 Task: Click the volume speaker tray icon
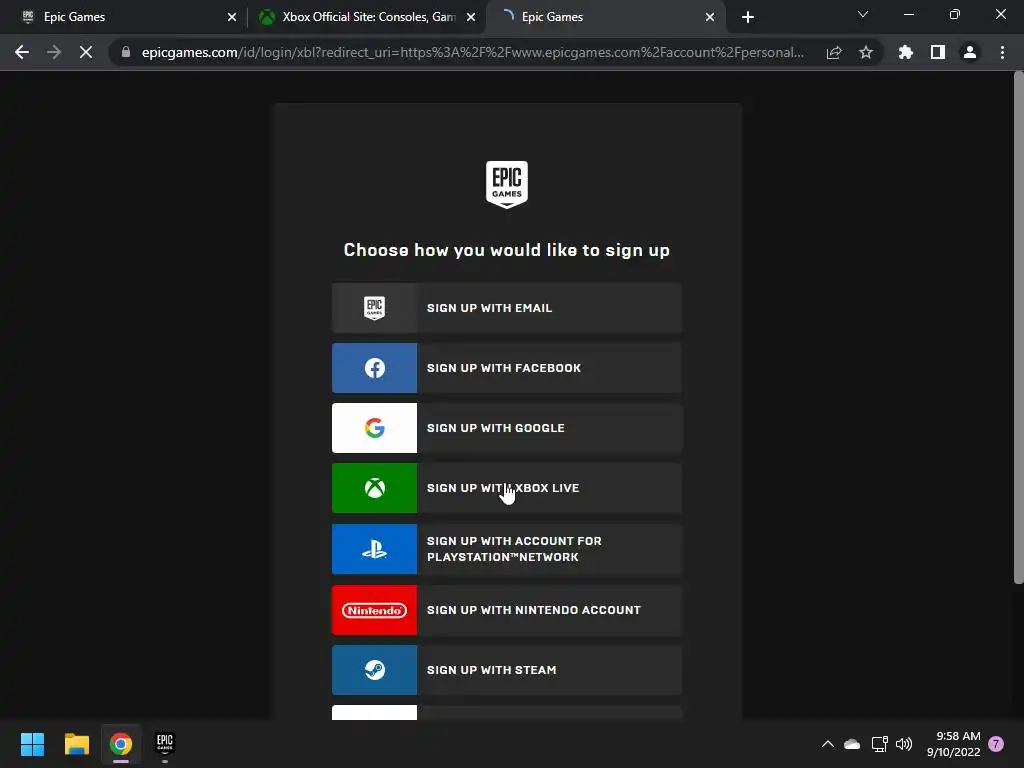904,744
